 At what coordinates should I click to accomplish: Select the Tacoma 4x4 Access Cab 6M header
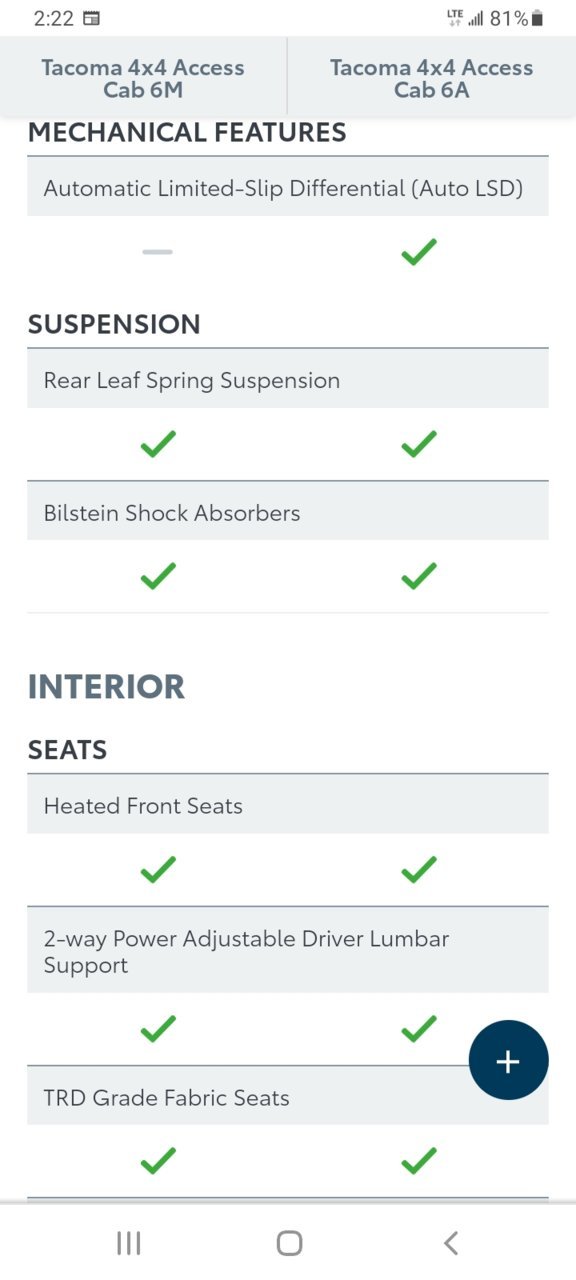143,78
